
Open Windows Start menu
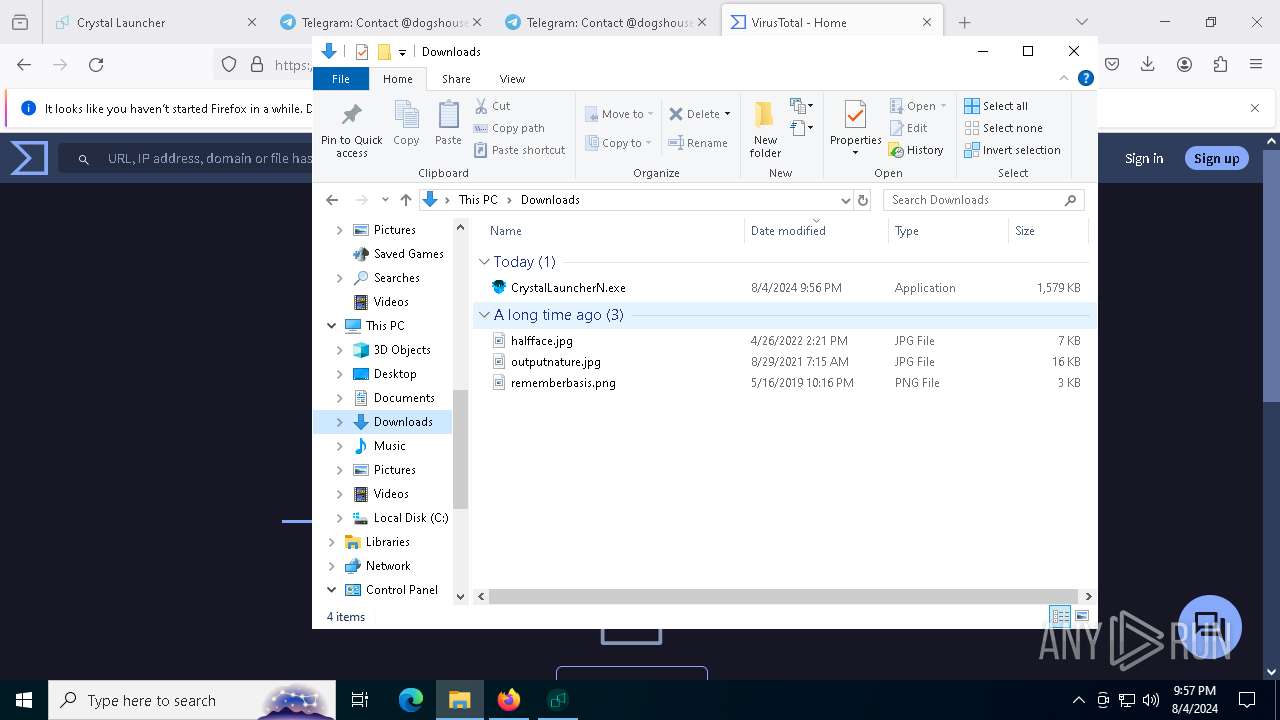[x=24, y=700]
